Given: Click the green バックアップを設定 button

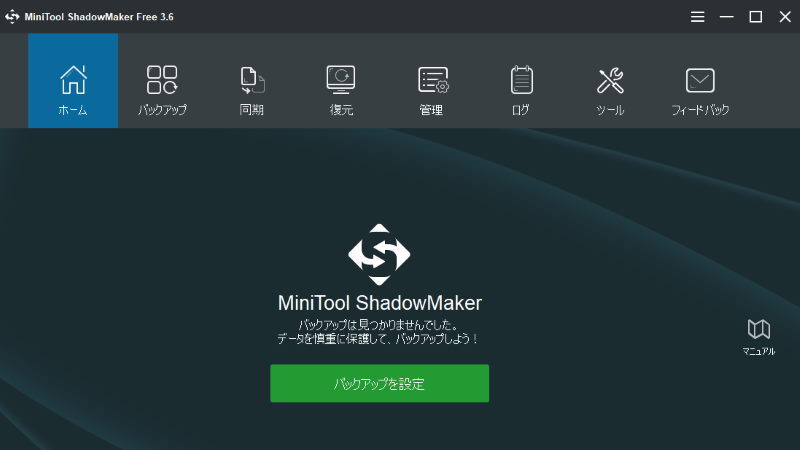Looking at the screenshot, I should (380, 383).
